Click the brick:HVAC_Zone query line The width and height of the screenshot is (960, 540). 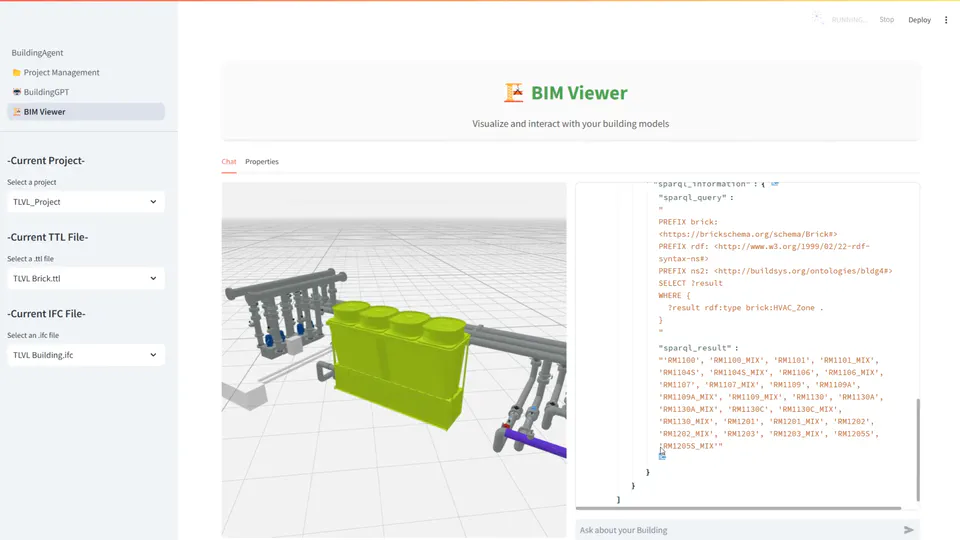[x=746, y=308]
